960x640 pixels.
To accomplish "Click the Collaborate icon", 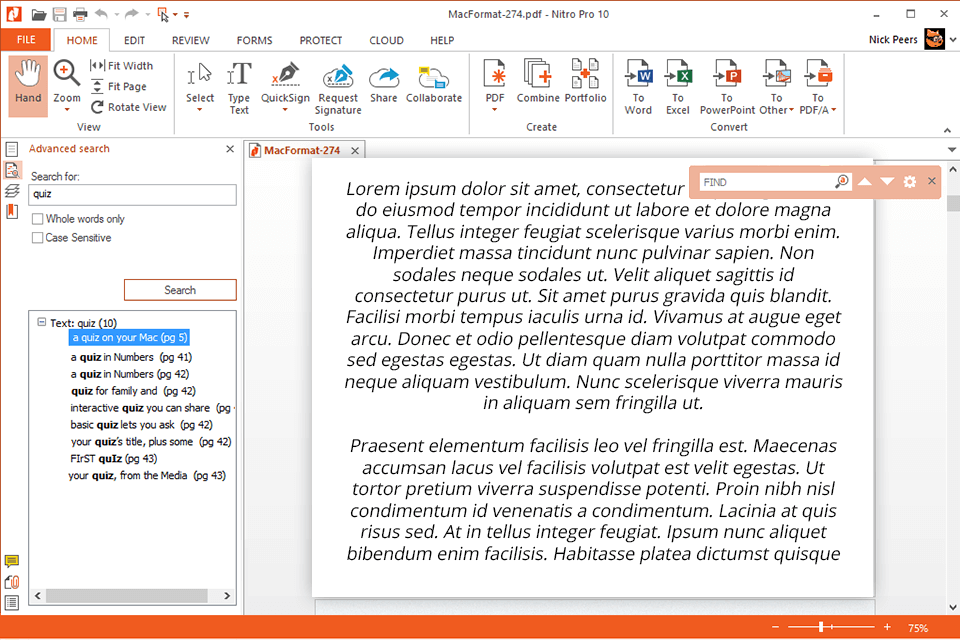I will point(434,77).
